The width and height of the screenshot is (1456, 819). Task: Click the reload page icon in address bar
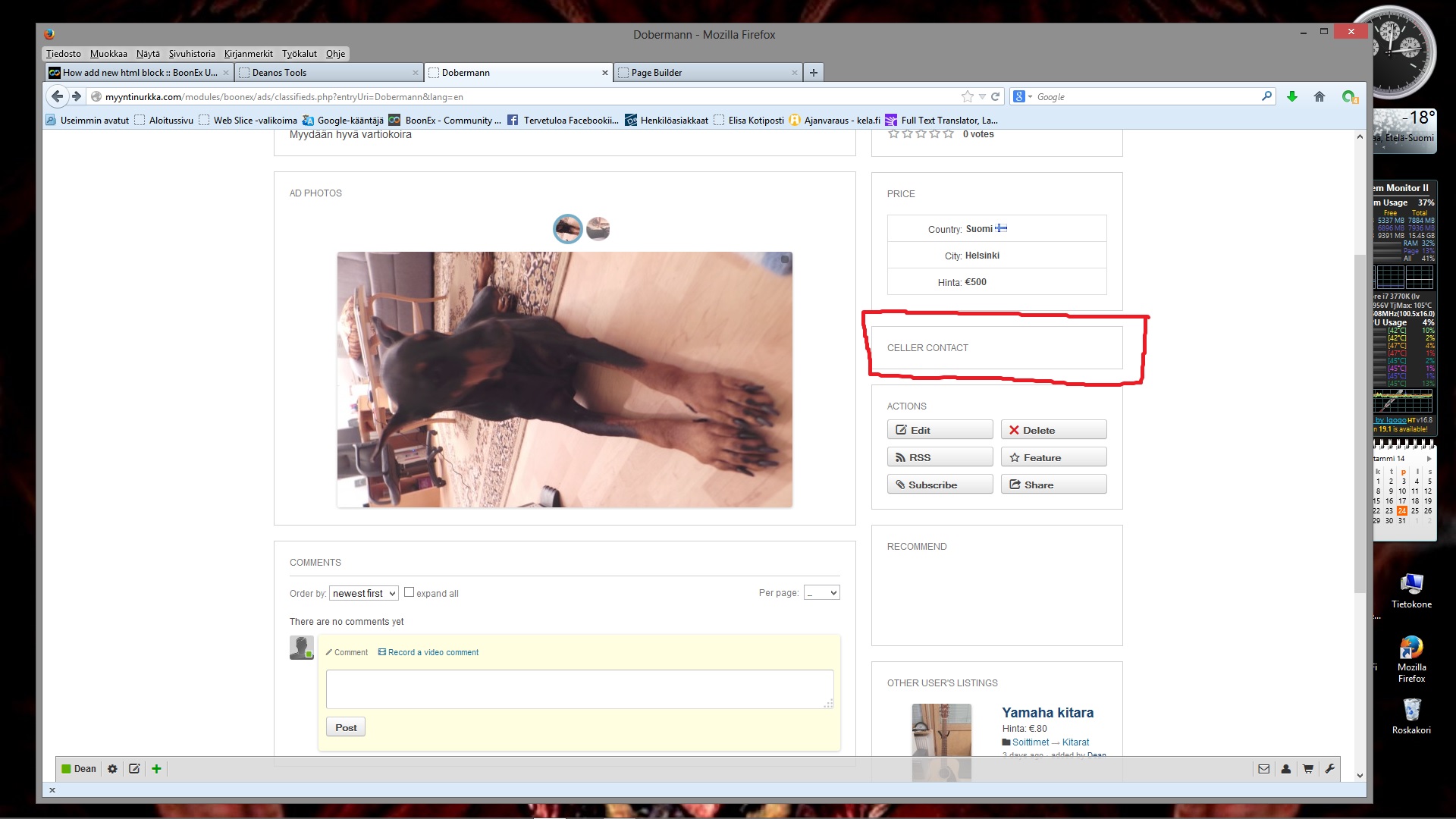point(995,96)
